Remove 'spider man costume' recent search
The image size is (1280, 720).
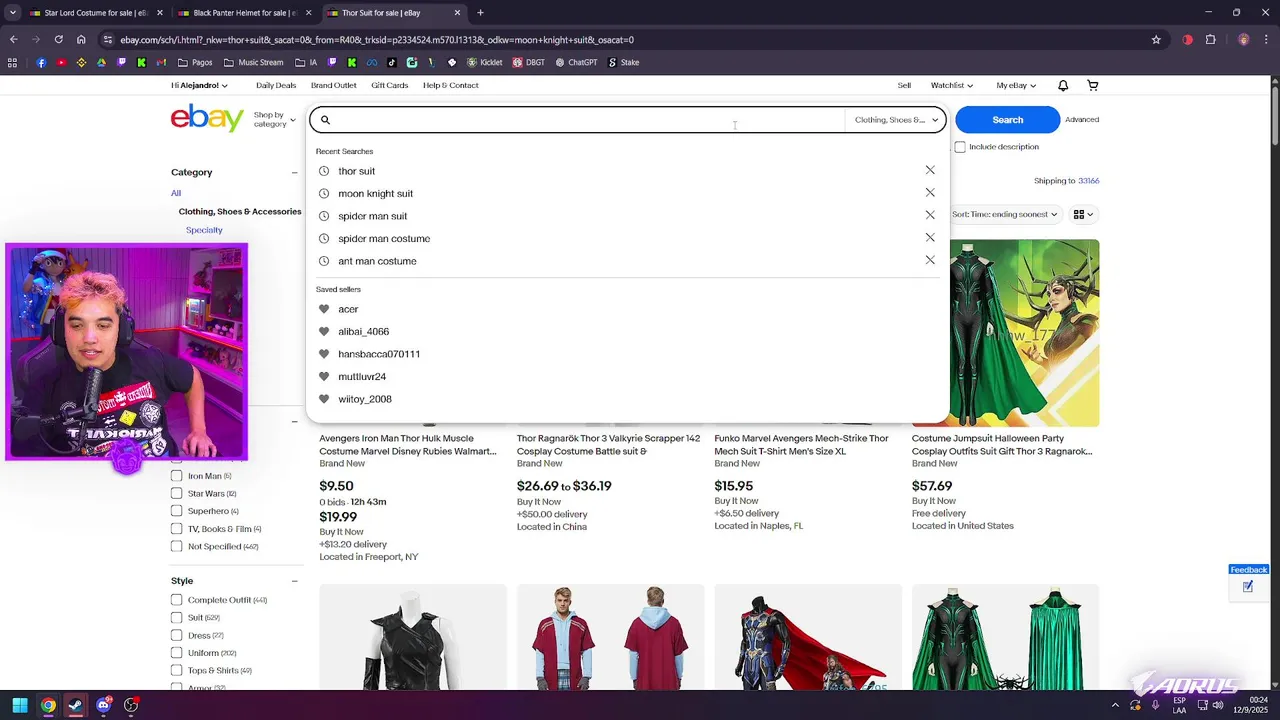click(x=930, y=238)
